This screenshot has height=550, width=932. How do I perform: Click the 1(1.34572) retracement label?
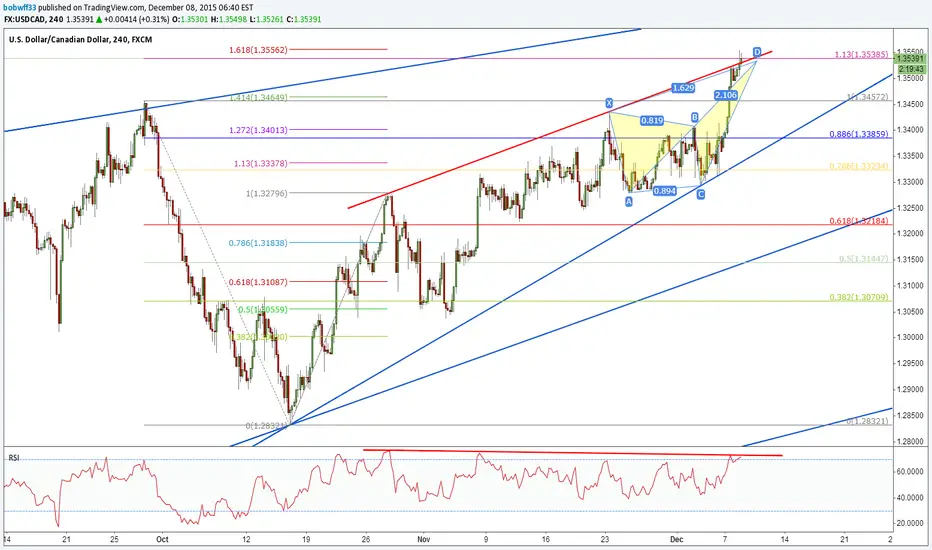coord(868,97)
